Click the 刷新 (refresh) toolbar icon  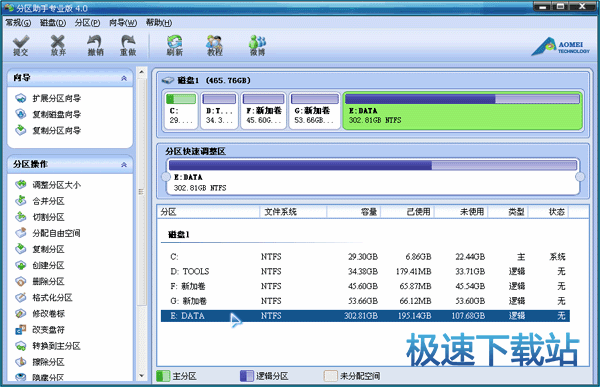174,46
